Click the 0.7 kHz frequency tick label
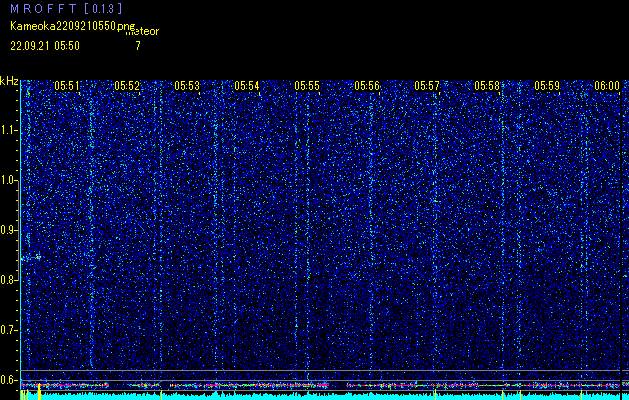Image resolution: width=629 pixels, height=400 pixels. click(x=8, y=330)
